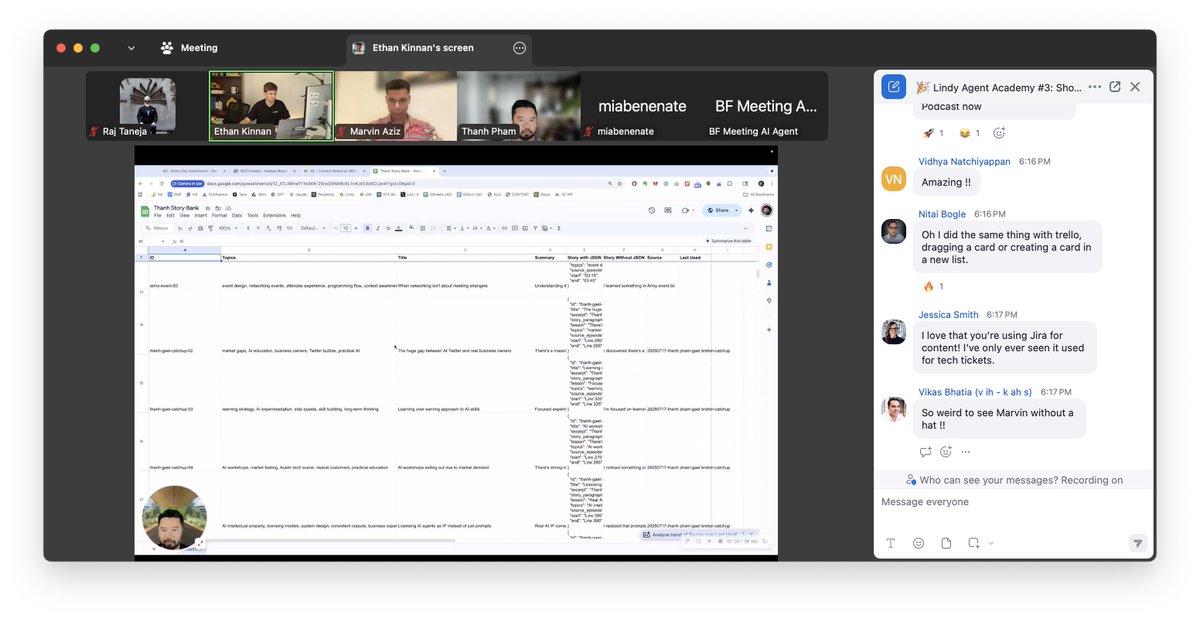The height and width of the screenshot is (619, 1200).
Task: Click Jessica Smith's avatar photo
Action: (894, 332)
